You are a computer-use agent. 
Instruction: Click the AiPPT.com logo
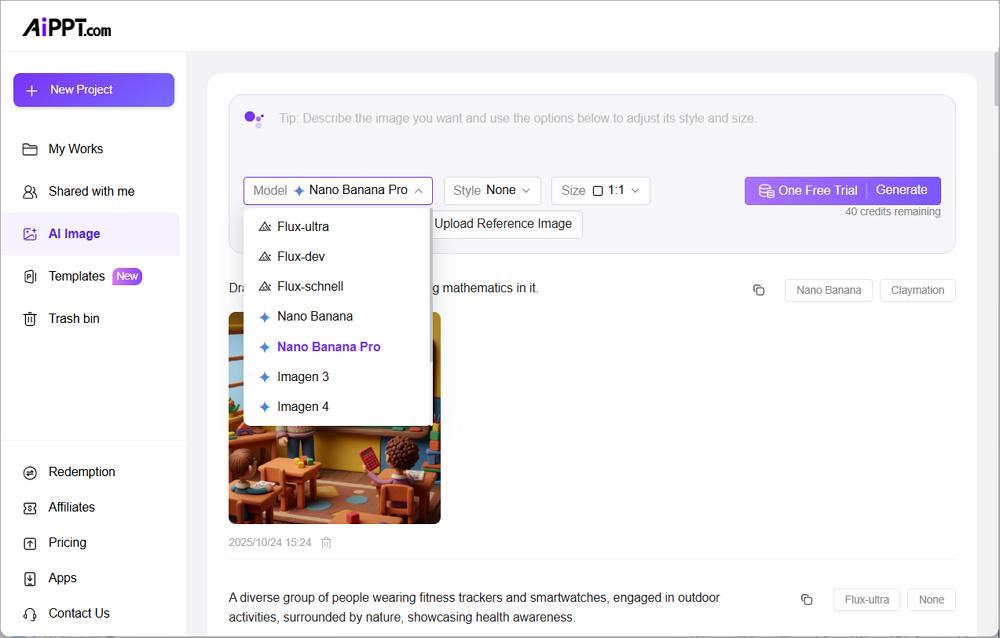pos(67,28)
